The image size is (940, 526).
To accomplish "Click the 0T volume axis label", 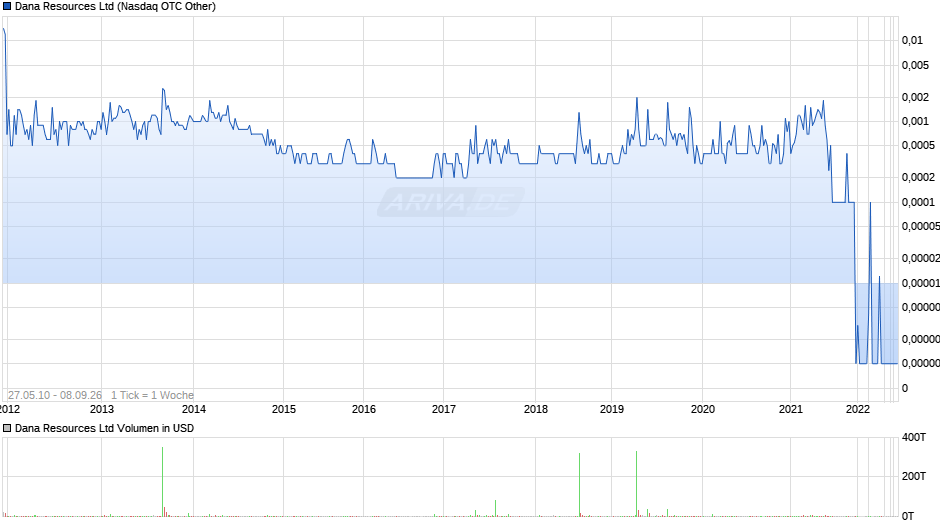I will (908, 516).
